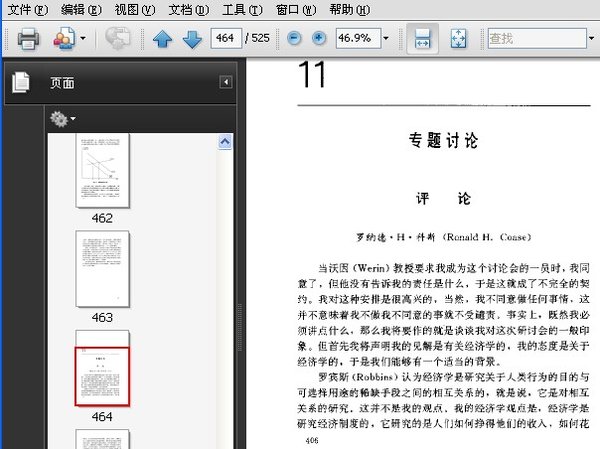Viewport: 600px width, 449px height.
Task: Click the thumbnail label 463
Action: tap(102, 317)
